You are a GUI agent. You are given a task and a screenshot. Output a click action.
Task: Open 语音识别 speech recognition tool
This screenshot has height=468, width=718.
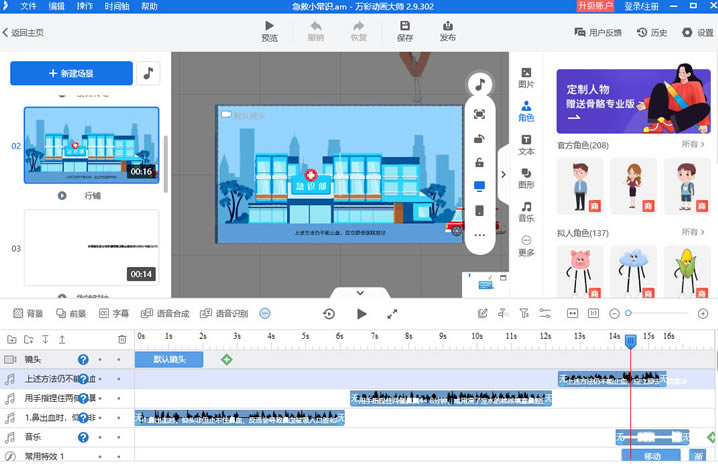(x=224, y=313)
